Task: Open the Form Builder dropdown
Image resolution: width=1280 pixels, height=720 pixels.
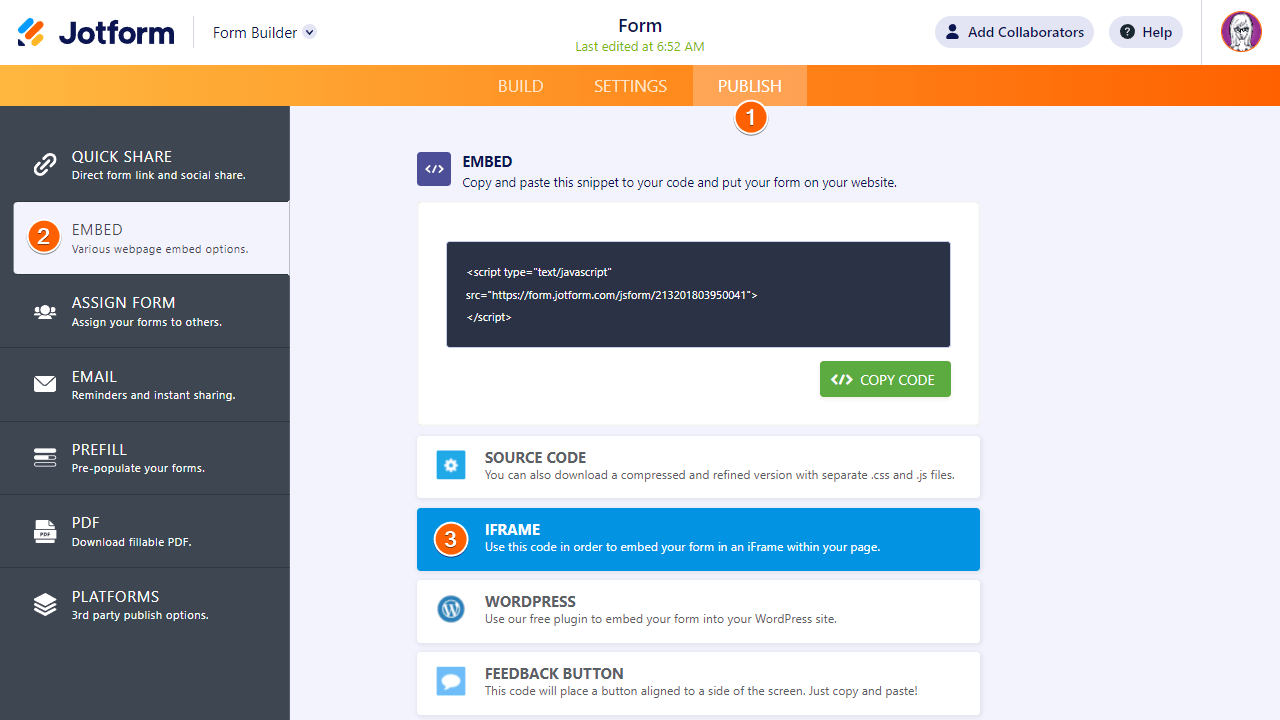Action: pyautogui.click(x=264, y=33)
